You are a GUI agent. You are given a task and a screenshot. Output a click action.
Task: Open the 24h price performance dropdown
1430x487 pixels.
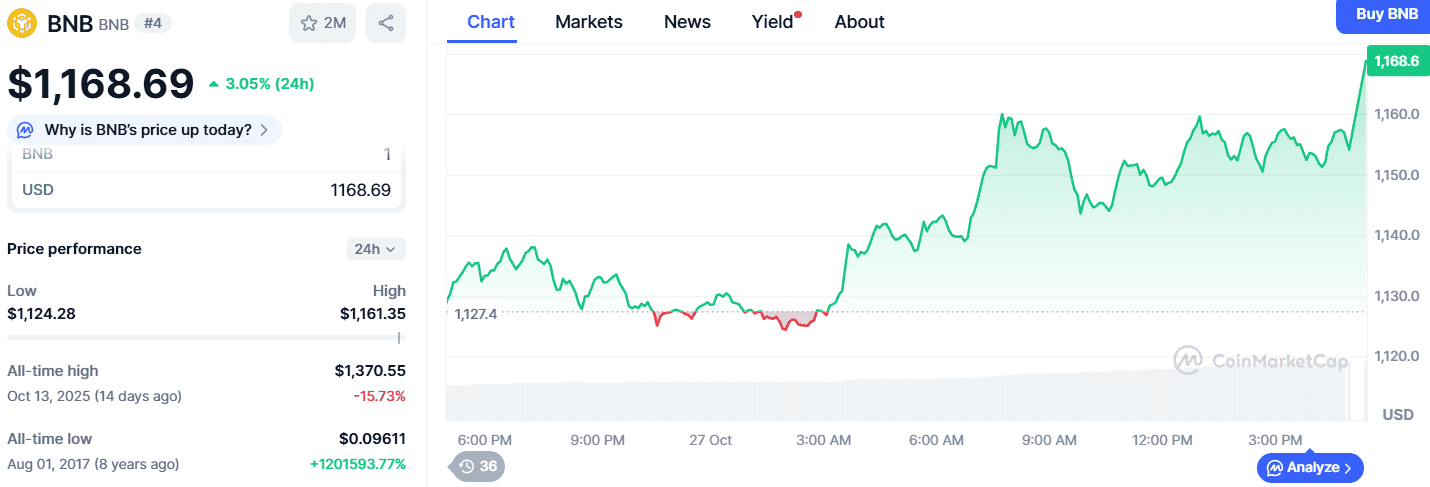(x=376, y=249)
